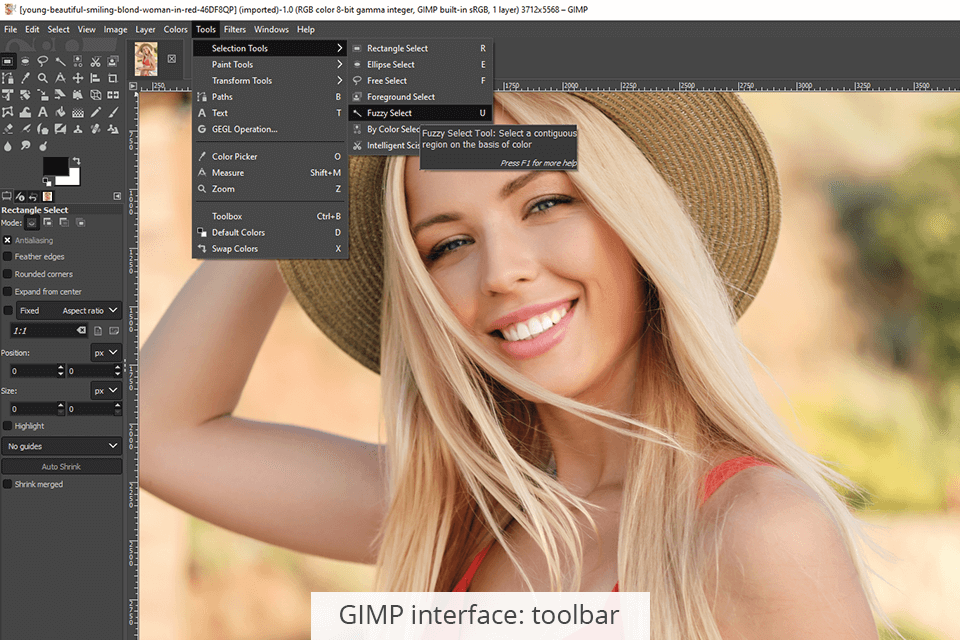The height and width of the screenshot is (640, 960).
Task: Click the white background color swatch
Action: (73, 179)
